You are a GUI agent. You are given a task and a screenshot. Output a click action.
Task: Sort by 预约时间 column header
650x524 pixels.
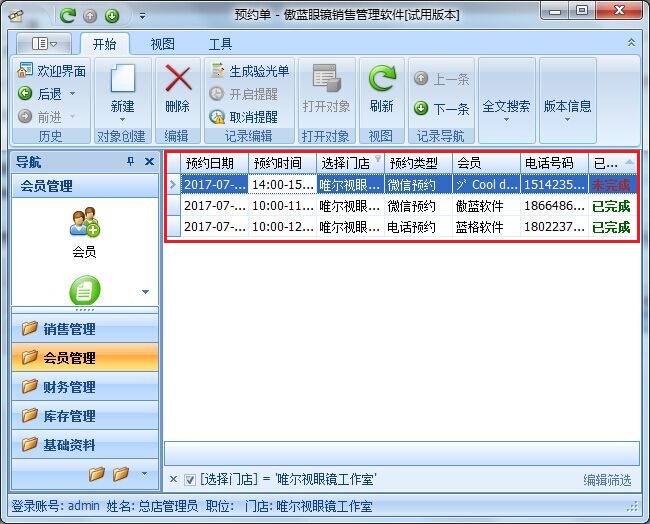tap(282, 163)
